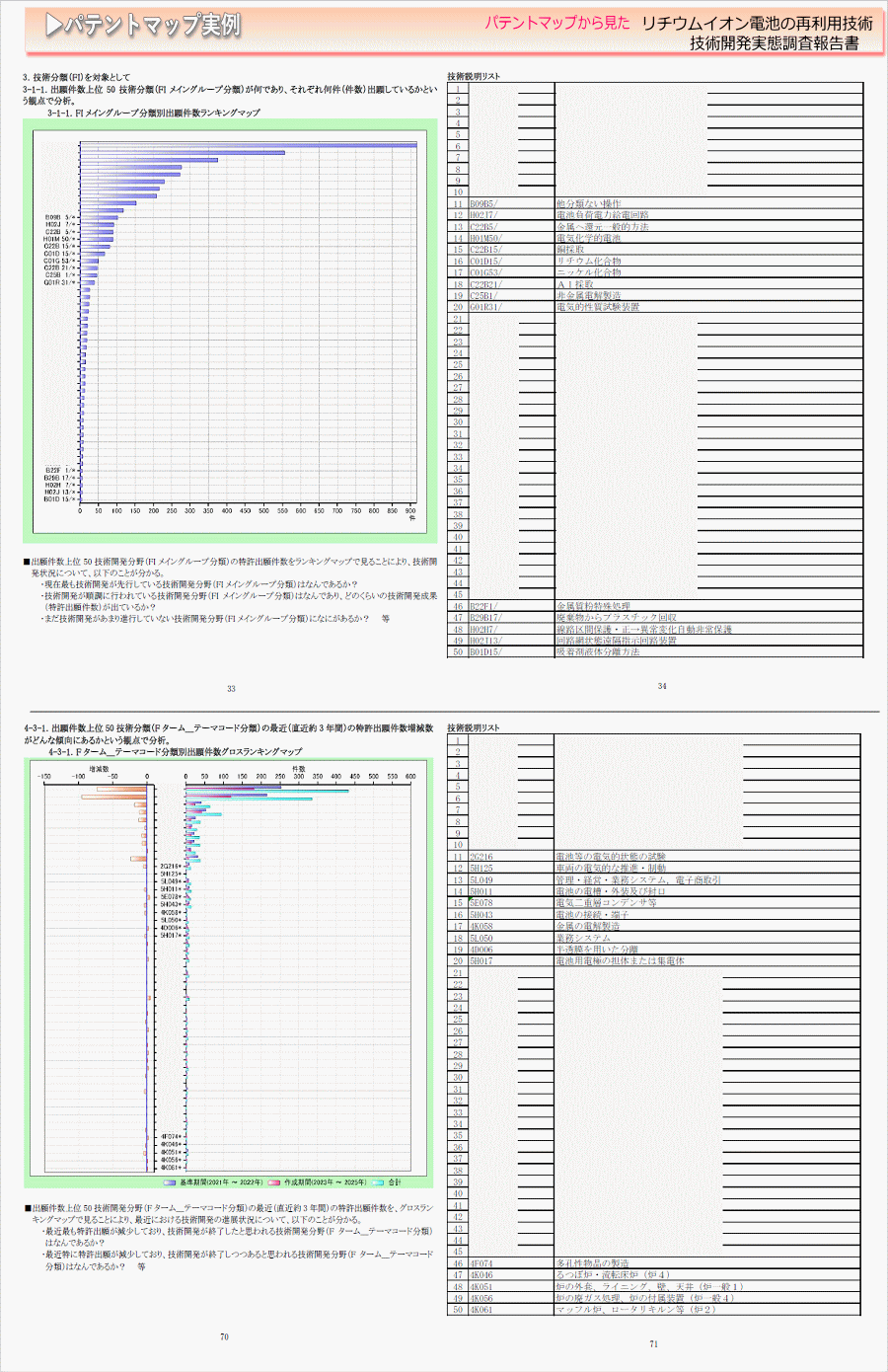888x1372 pixels.
Task: Click the arrow icon beside パテントマップ実例
Action: tap(53, 26)
